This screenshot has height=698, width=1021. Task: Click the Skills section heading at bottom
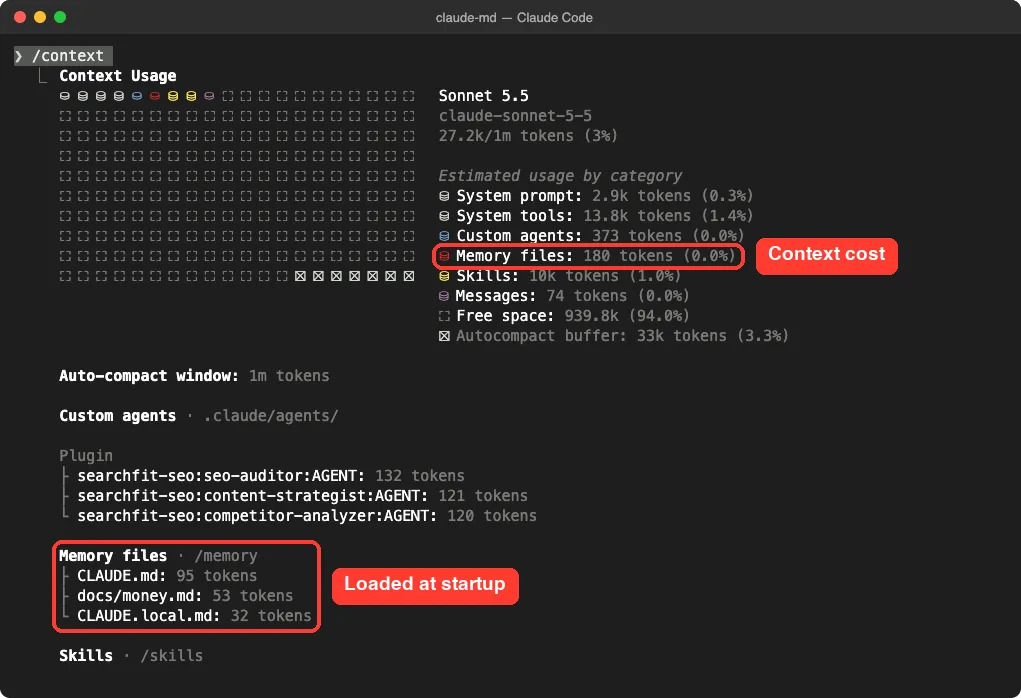(x=86, y=656)
